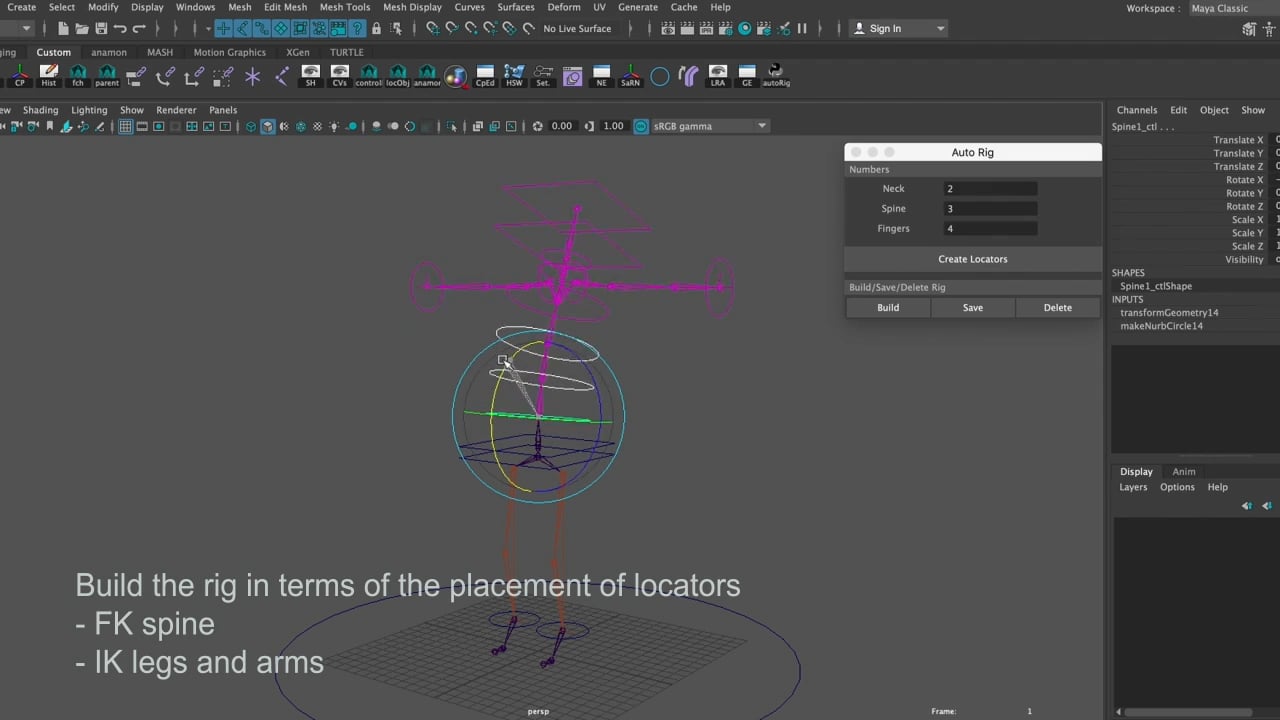This screenshot has width=1280, height=720.
Task: Click the undo arrow icon
Action: click(x=120, y=28)
